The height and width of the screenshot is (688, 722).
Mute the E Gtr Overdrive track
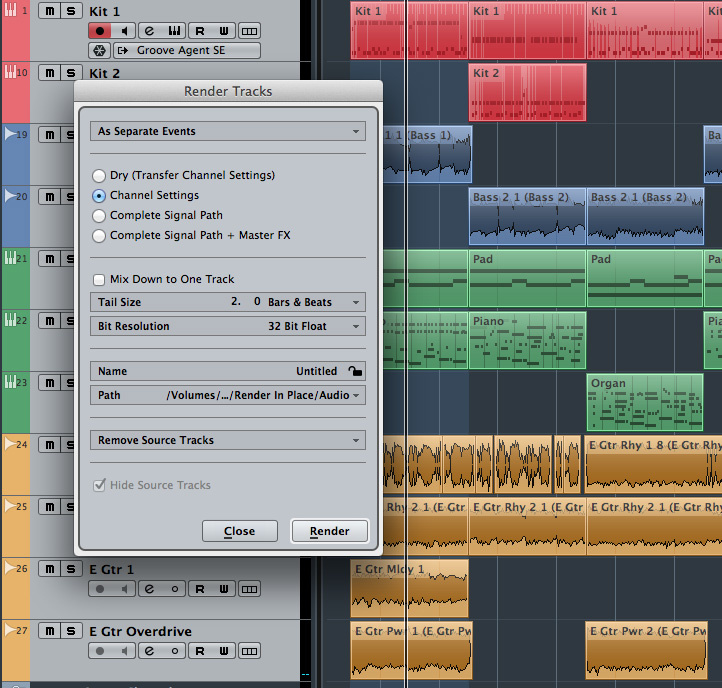(48, 631)
